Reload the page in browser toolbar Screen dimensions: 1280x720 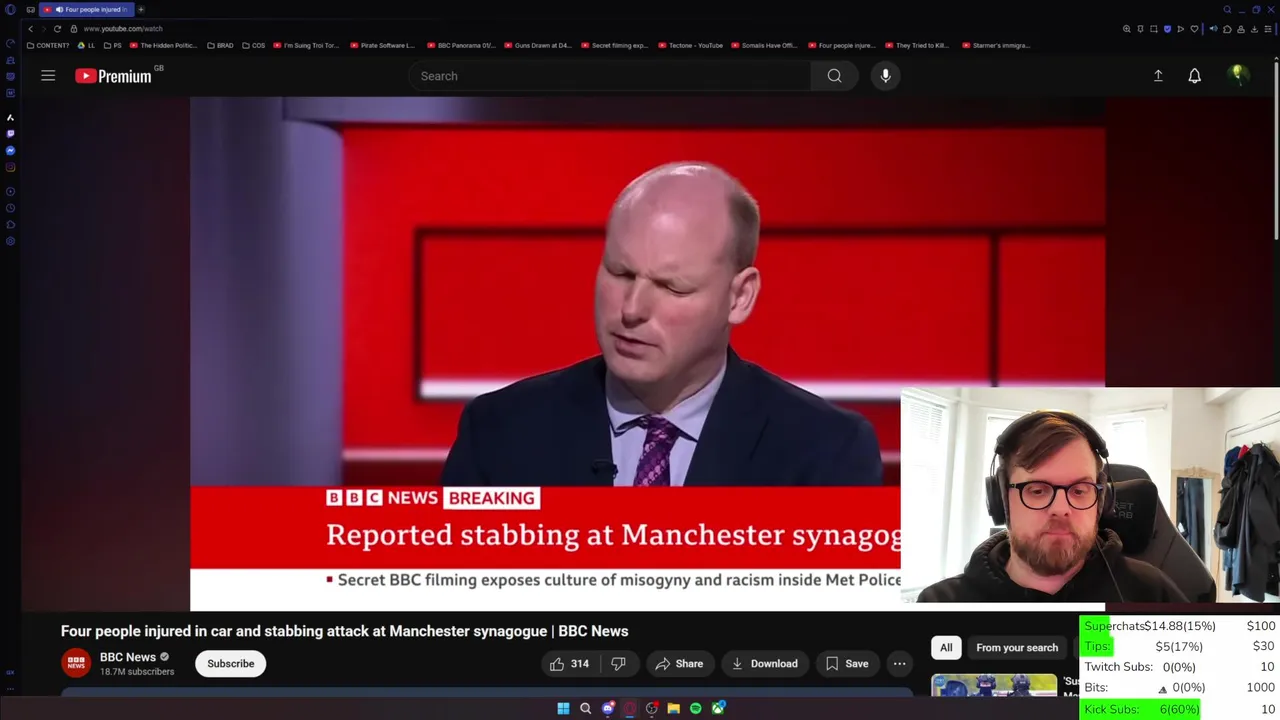point(57,29)
